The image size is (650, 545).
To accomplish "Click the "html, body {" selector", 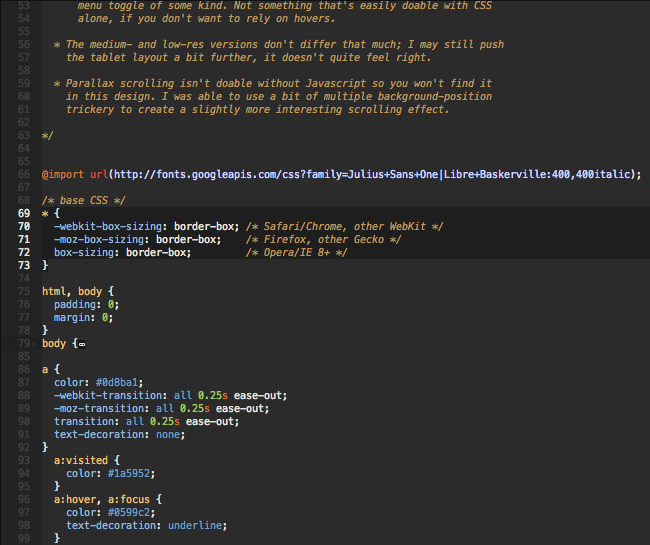I will pos(78,292).
